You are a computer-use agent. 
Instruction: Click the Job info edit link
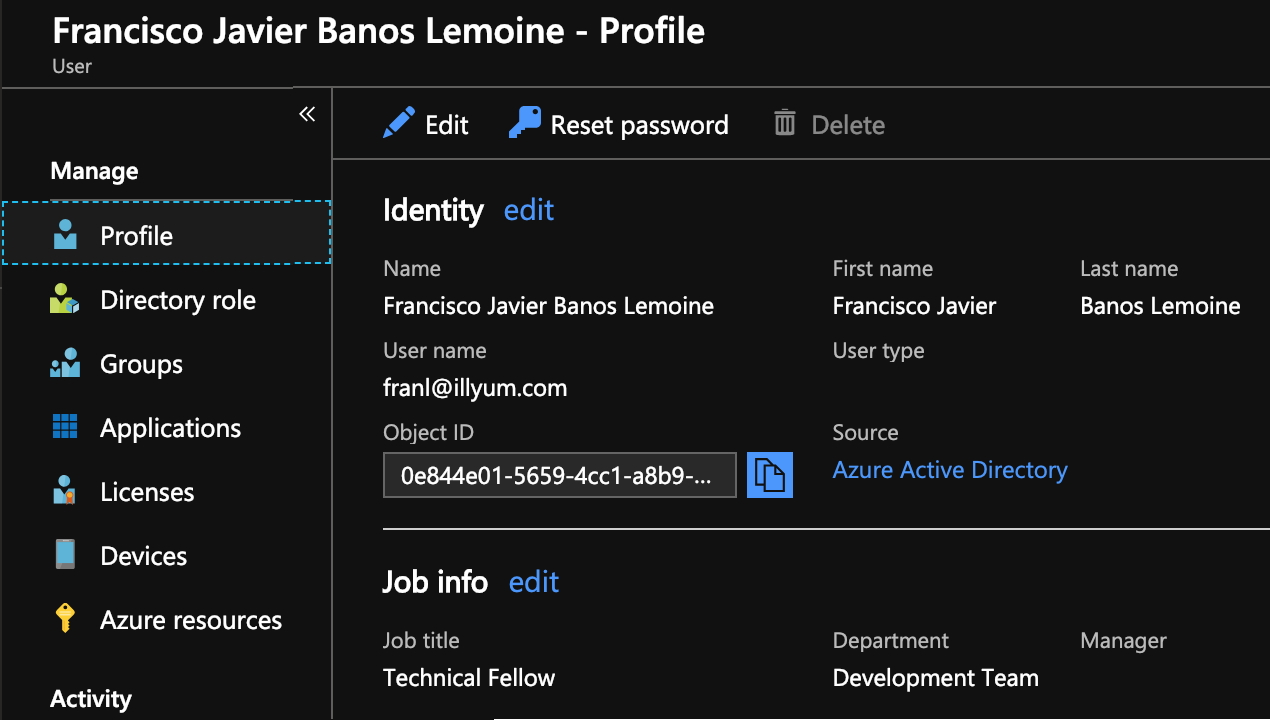(533, 581)
